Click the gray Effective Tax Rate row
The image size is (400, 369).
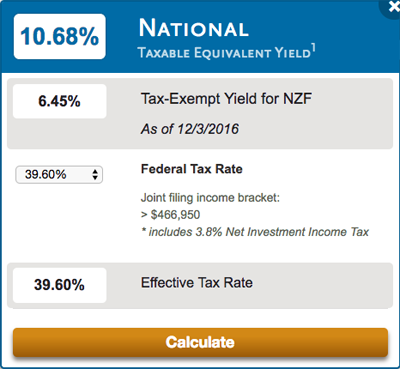coord(200,286)
